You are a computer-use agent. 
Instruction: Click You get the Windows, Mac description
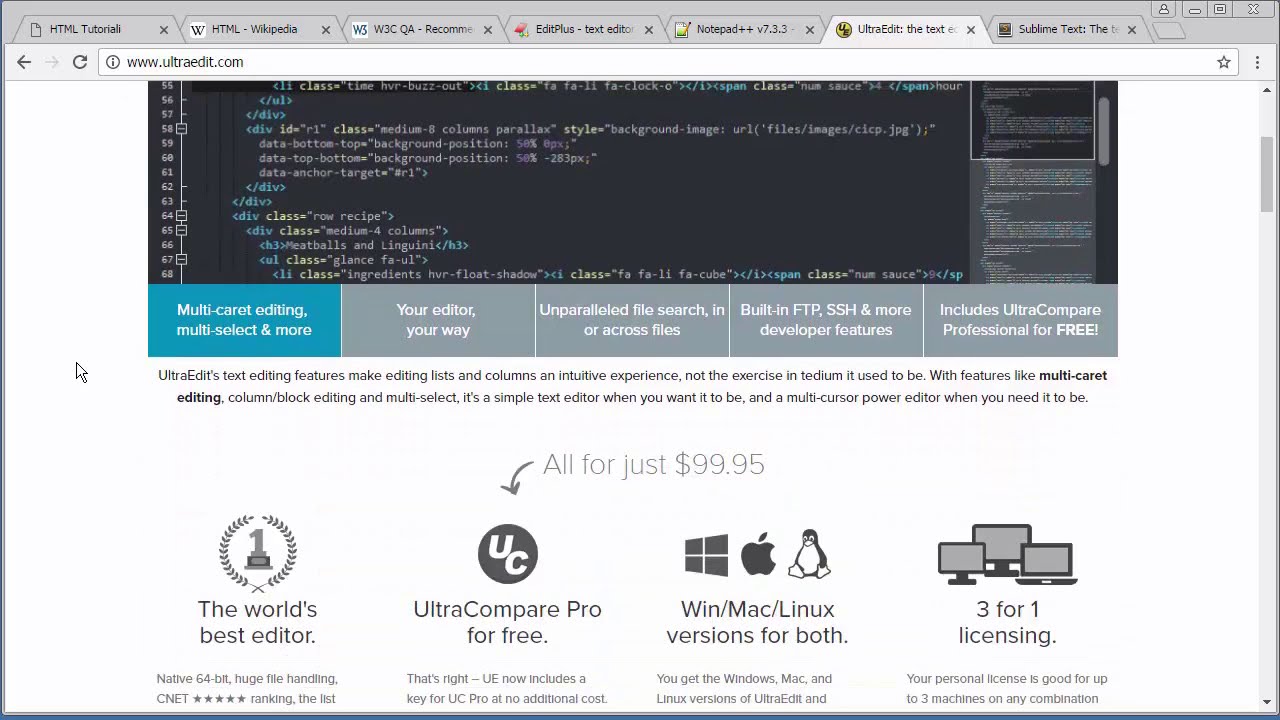pyautogui.click(x=744, y=689)
